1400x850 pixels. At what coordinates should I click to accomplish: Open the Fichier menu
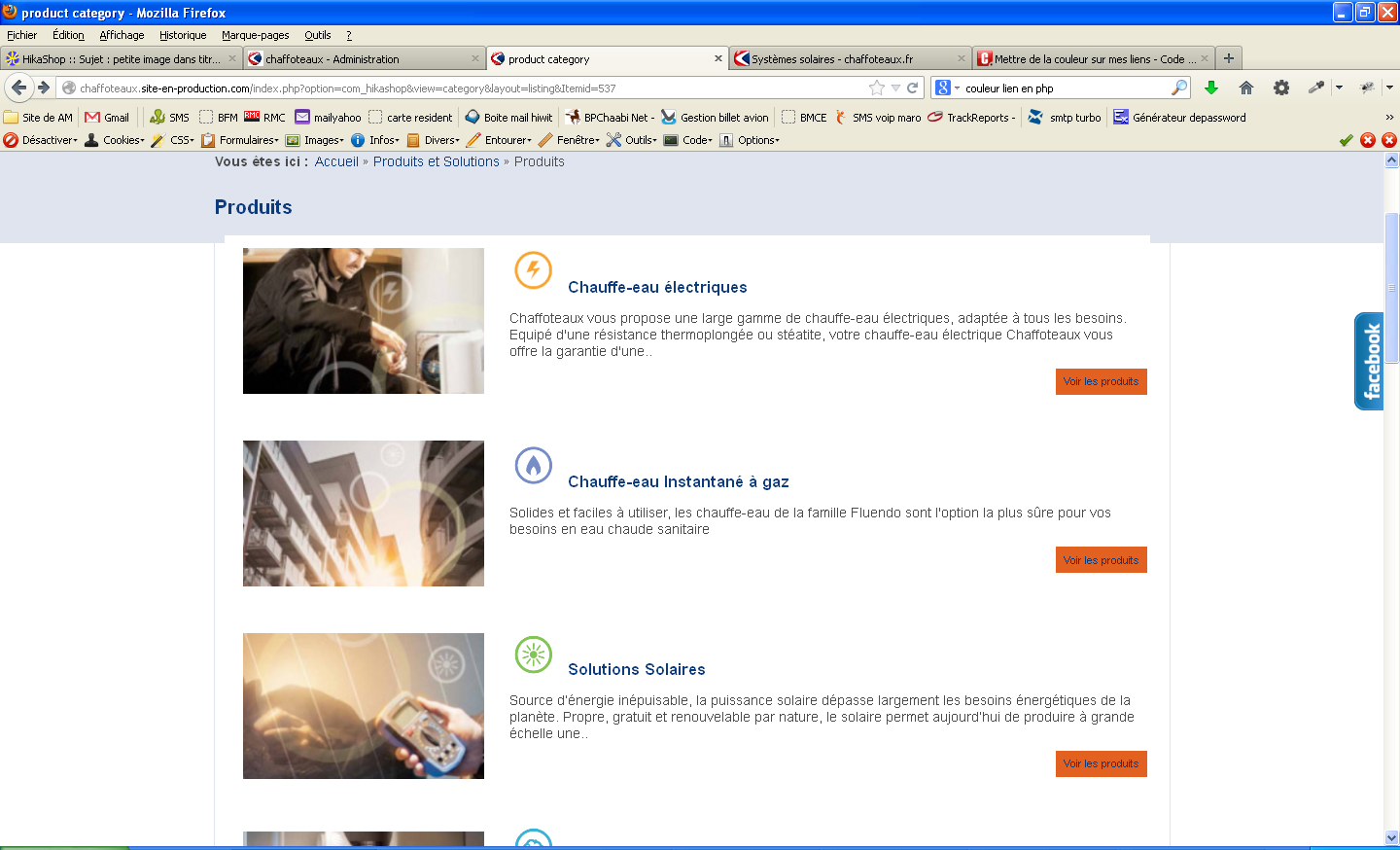(x=21, y=35)
